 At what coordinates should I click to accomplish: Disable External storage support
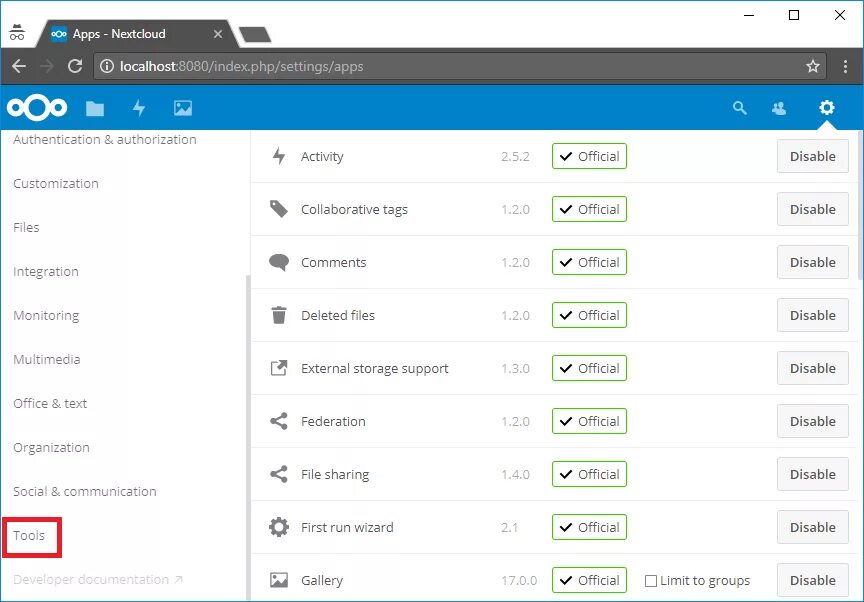click(813, 368)
